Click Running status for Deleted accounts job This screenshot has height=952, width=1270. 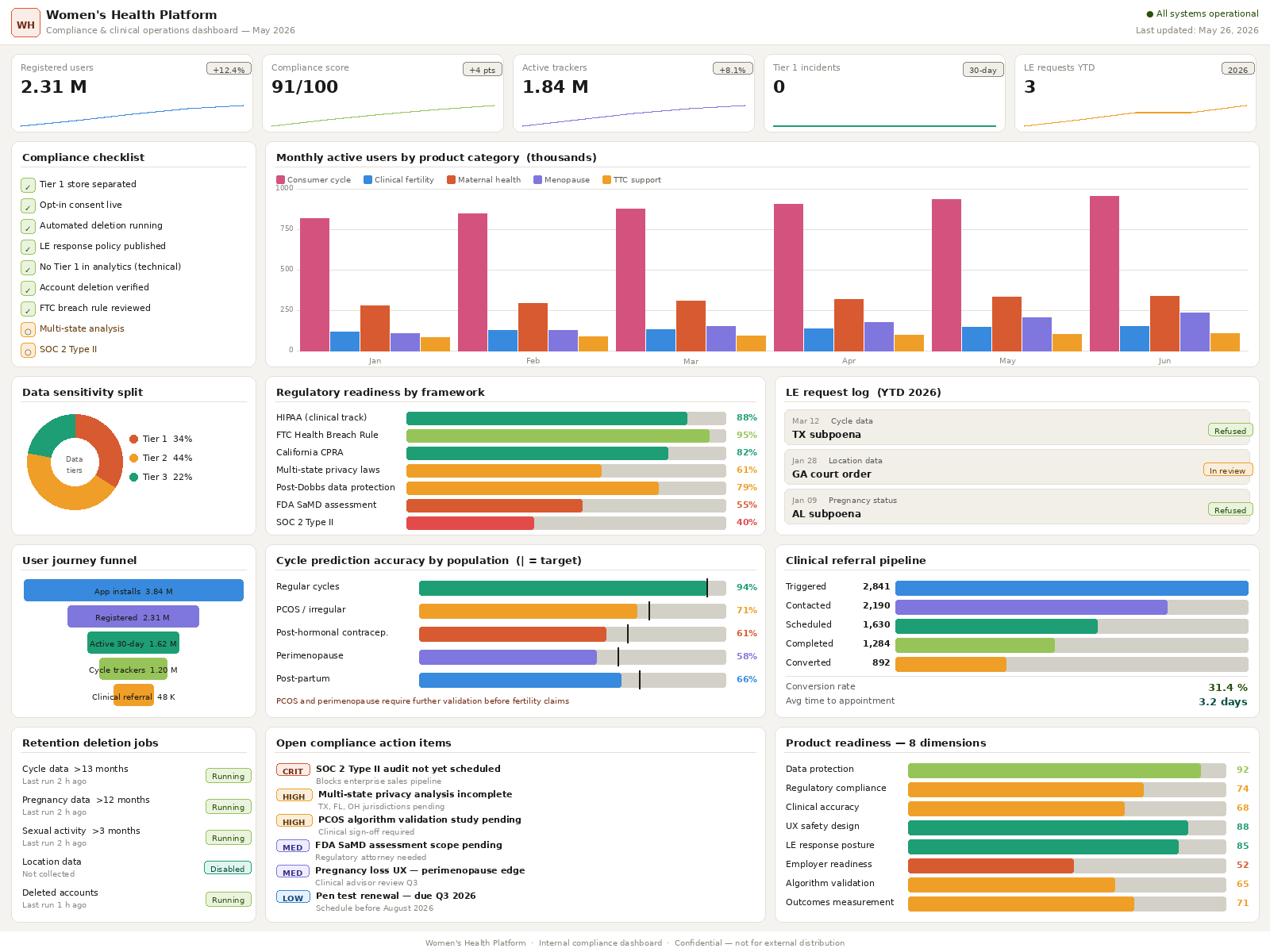point(229,900)
